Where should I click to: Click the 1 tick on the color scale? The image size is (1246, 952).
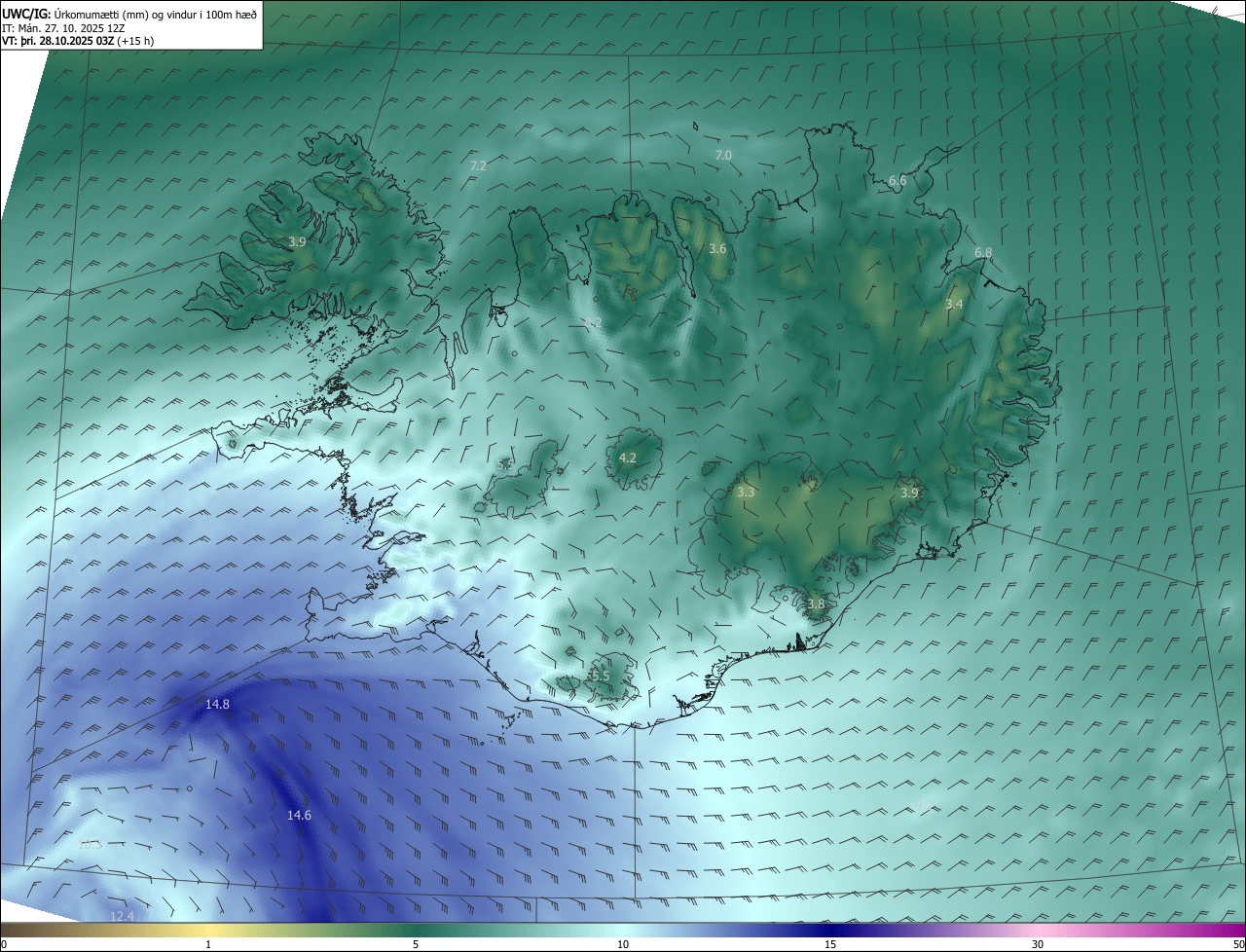(x=208, y=943)
